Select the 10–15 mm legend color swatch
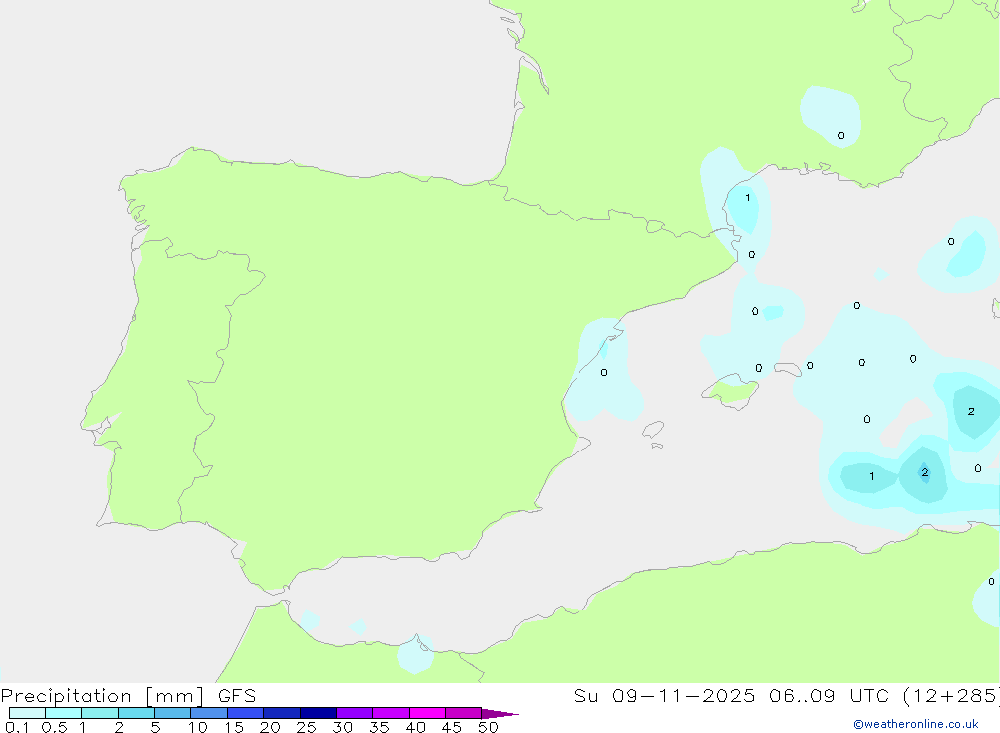1000x733 pixels. (x=209, y=713)
